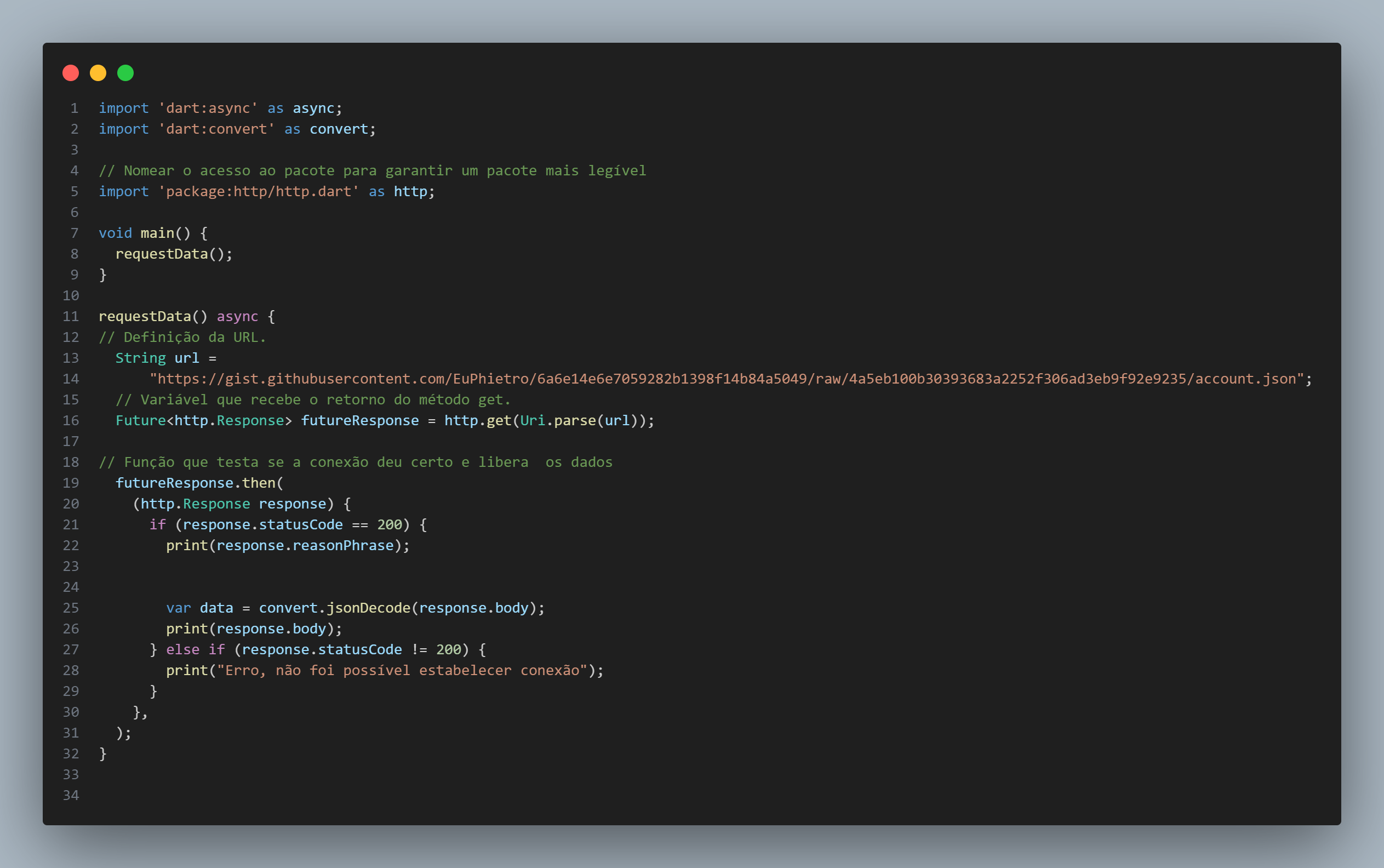The height and width of the screenshot is (868, 1384).
Task: Click 'void main()' on line 7
Action: [145, 233]
